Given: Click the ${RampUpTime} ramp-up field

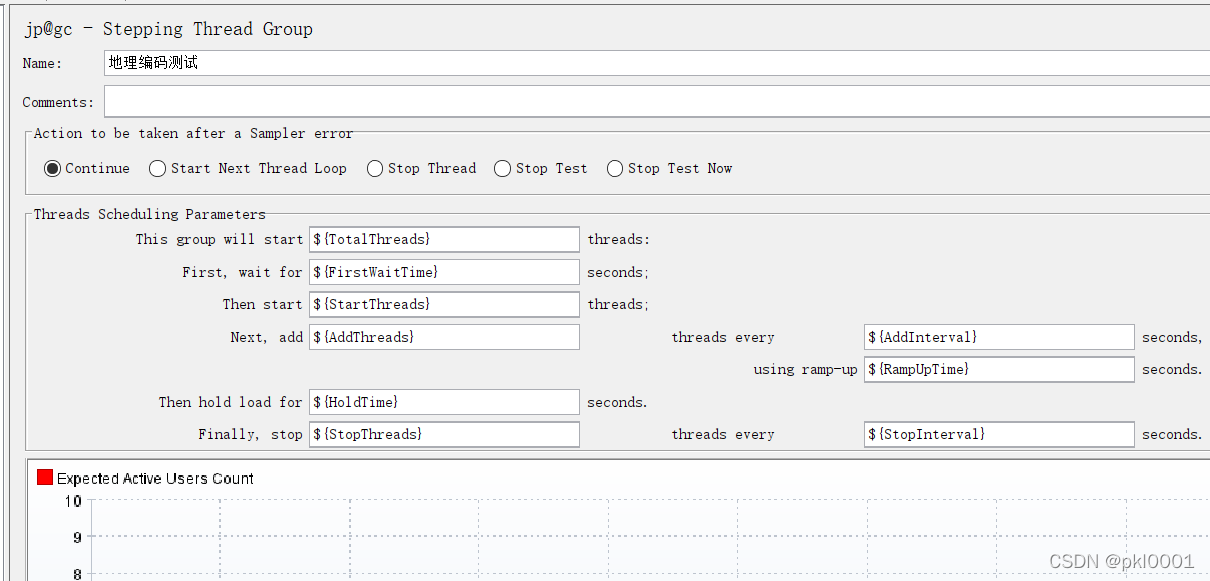Looking at the screenshot, I should tap(999, 369).
